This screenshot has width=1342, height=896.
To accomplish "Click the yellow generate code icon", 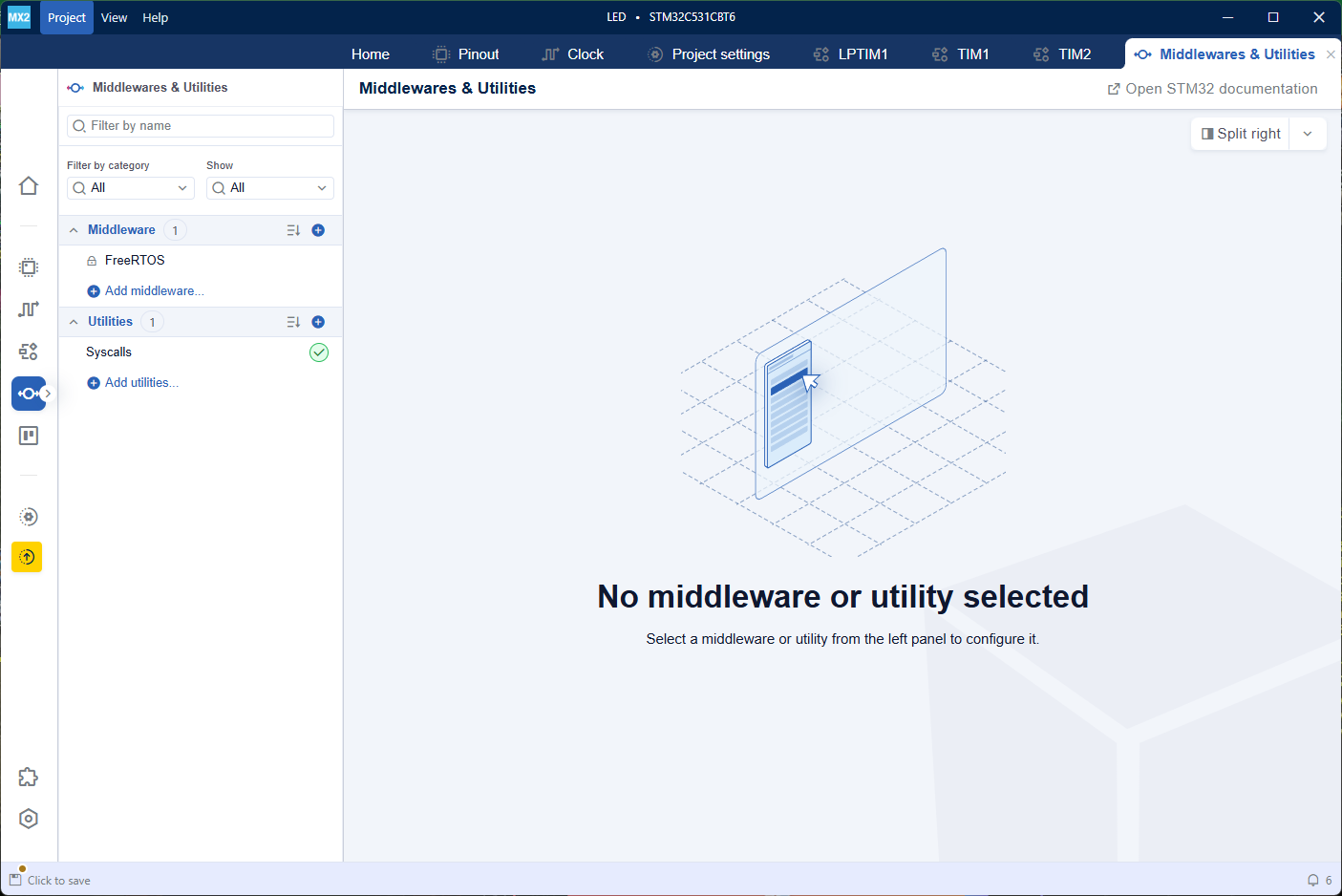I will 27,557.
